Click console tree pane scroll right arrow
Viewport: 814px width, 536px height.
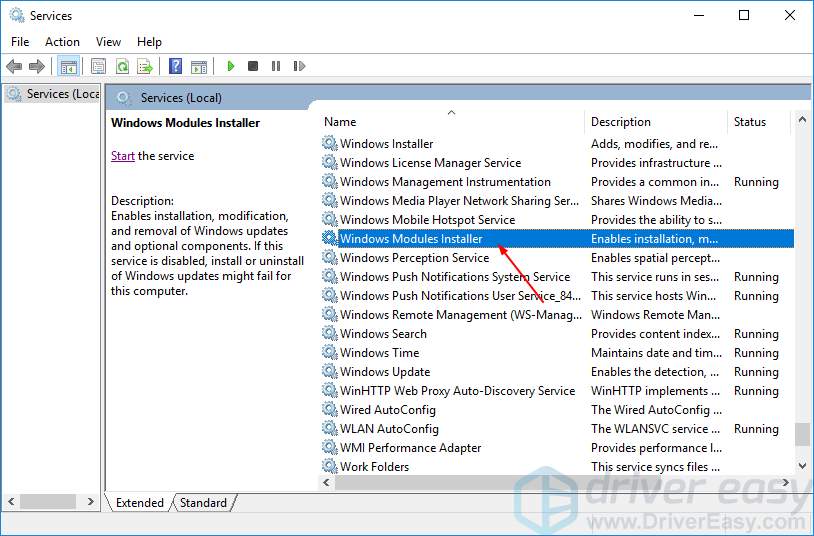(x=91, y=502)
